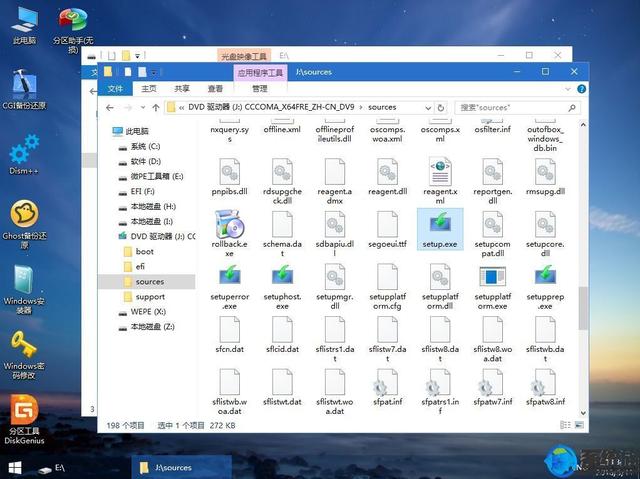Screen dimensions: 640x479
Task: Open DiskGenius 分区工具 desktop icon
Action: pos(24,419)
